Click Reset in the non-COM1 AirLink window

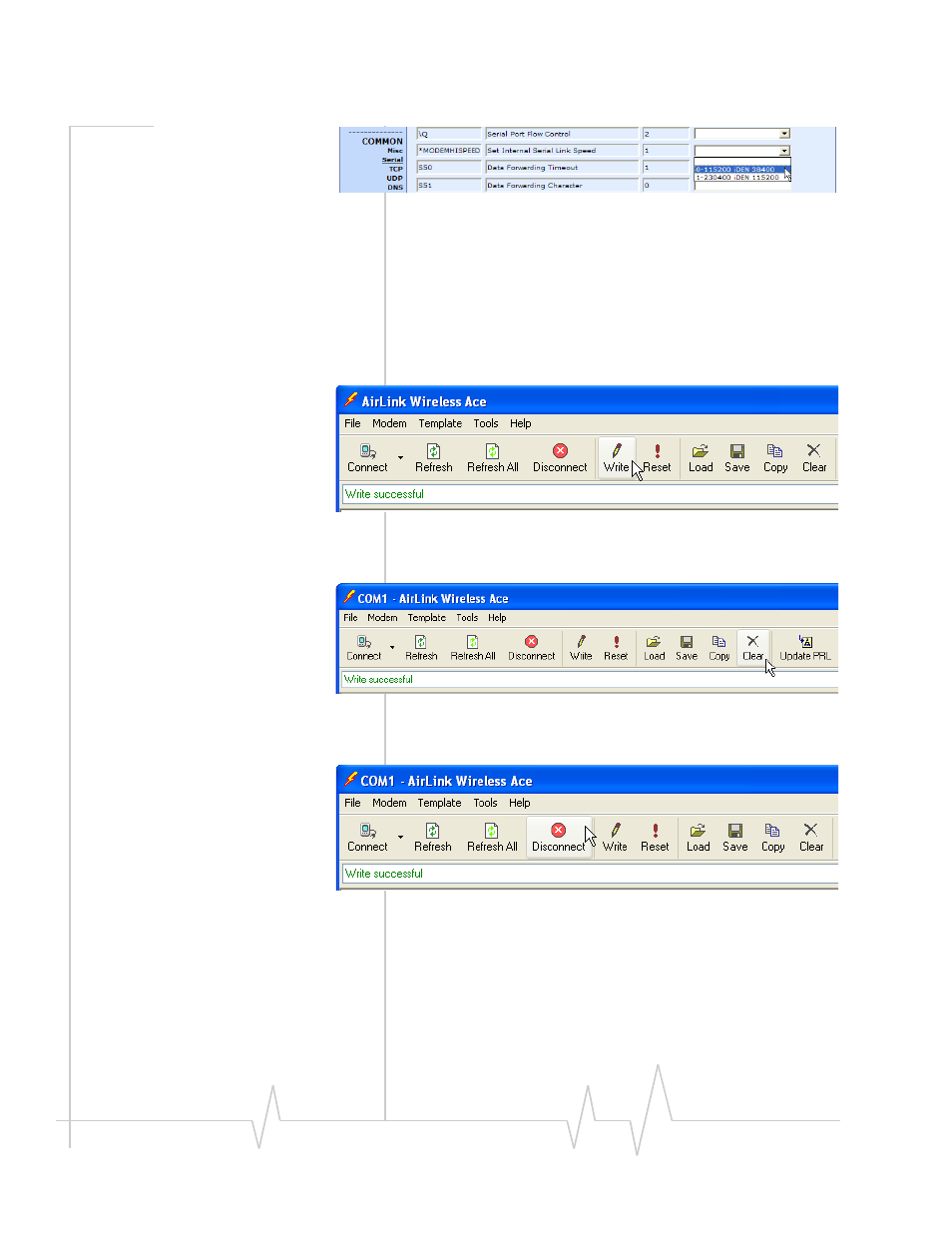(x=657, y=458)
